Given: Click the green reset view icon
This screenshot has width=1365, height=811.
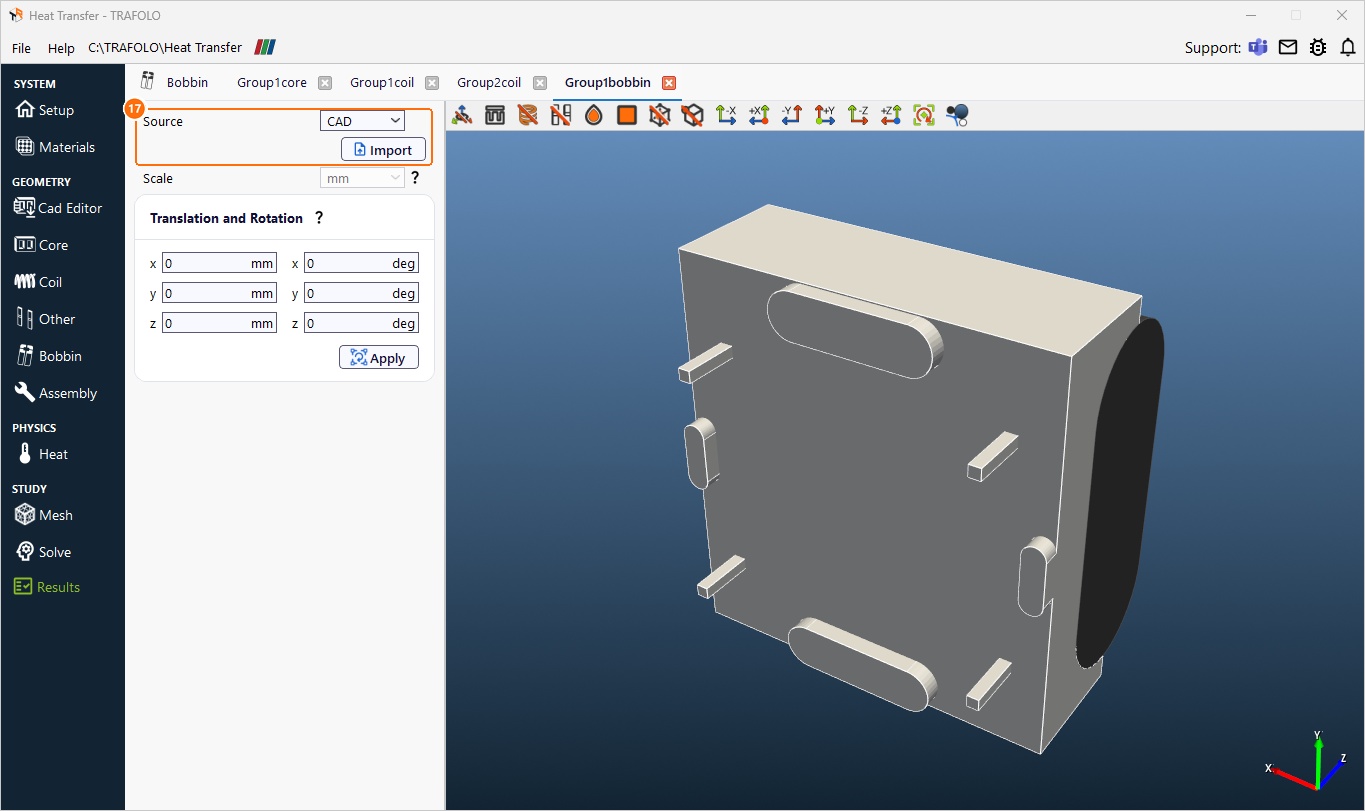Looking at the screenshot, I should tap(924, 115).
